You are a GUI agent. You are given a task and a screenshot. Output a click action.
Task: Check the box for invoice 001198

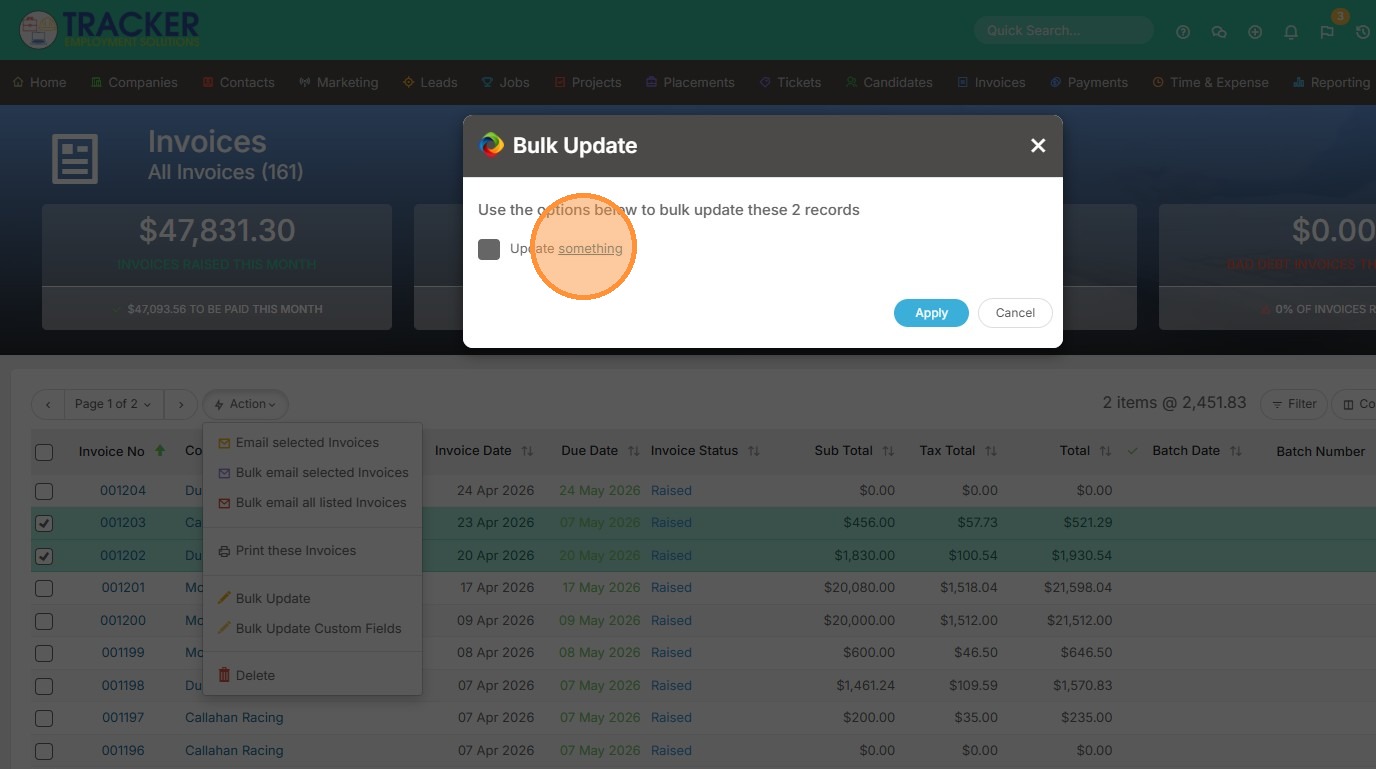[44, 686]
